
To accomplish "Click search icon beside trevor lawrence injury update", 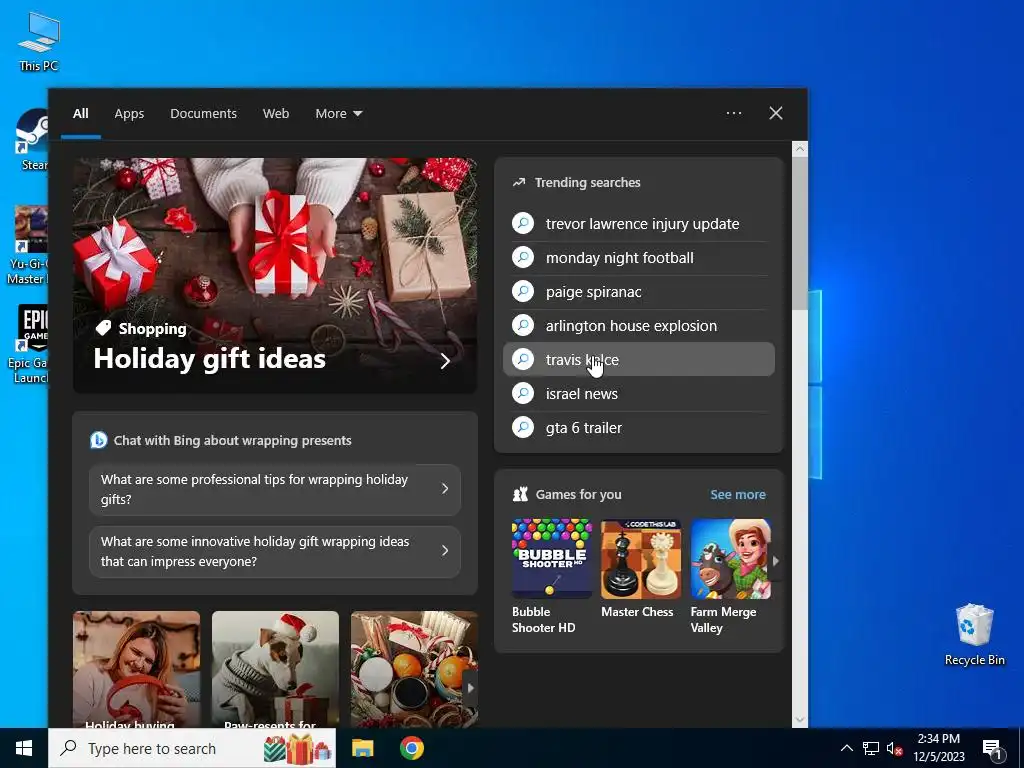I will 523,223.
